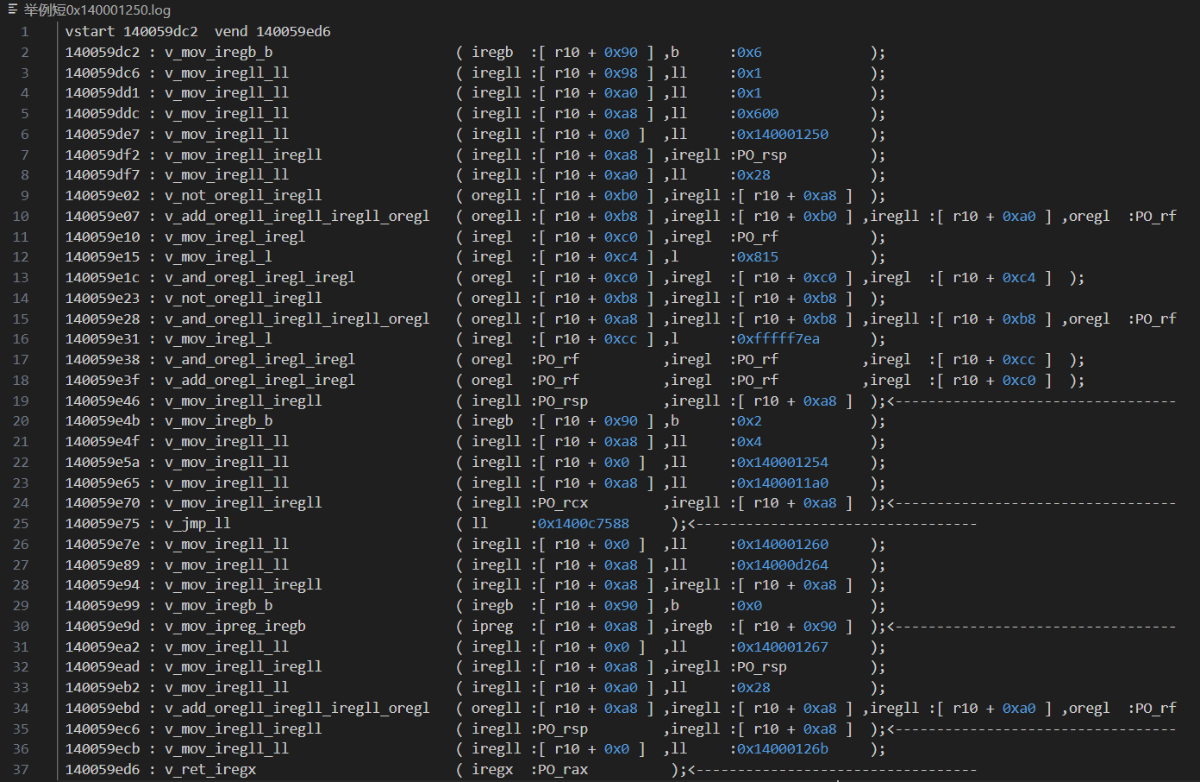1200x782 pixels.
Task: Click the value 0x140001250 on line 6
Action: pyautogui.click(x=782, y=134)
